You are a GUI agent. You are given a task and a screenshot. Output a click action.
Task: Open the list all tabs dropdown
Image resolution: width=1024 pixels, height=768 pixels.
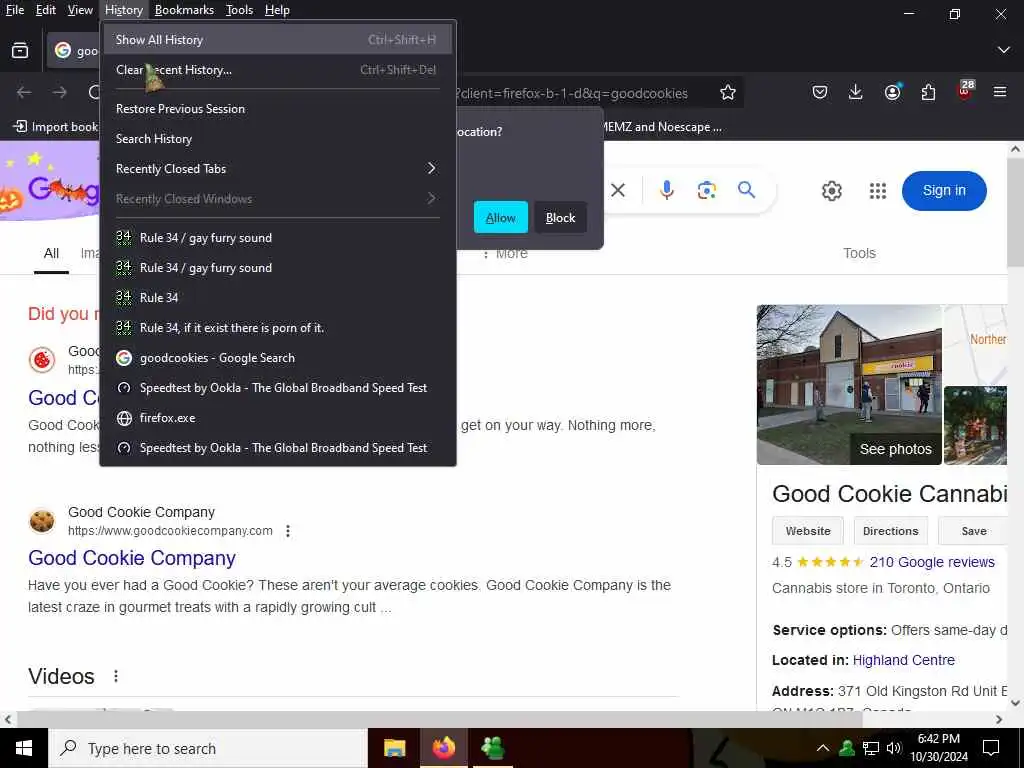tap(1004, 50)
